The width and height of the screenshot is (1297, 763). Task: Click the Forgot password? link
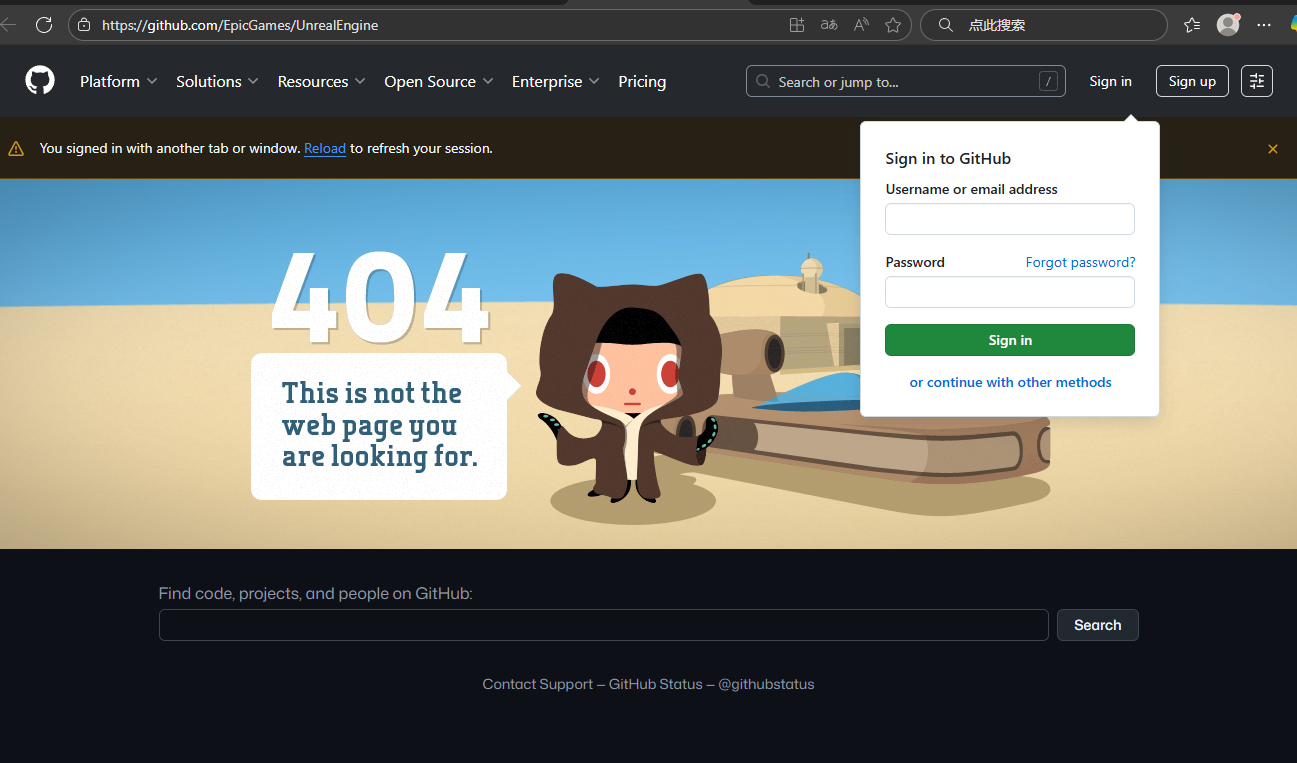(1080, 262)
